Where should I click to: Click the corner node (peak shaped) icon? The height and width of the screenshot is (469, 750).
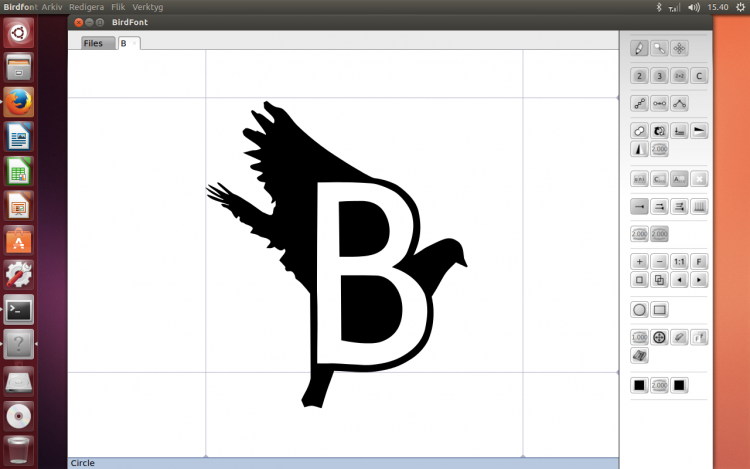pos(679,104)
